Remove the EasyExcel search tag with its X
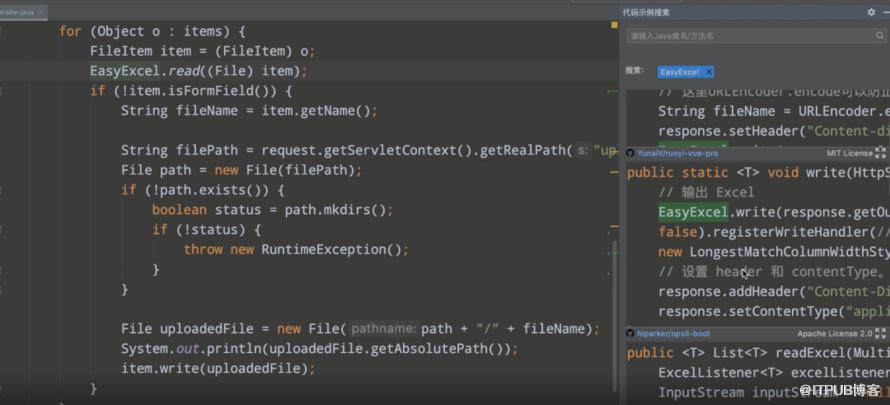 tap(708, 72)
